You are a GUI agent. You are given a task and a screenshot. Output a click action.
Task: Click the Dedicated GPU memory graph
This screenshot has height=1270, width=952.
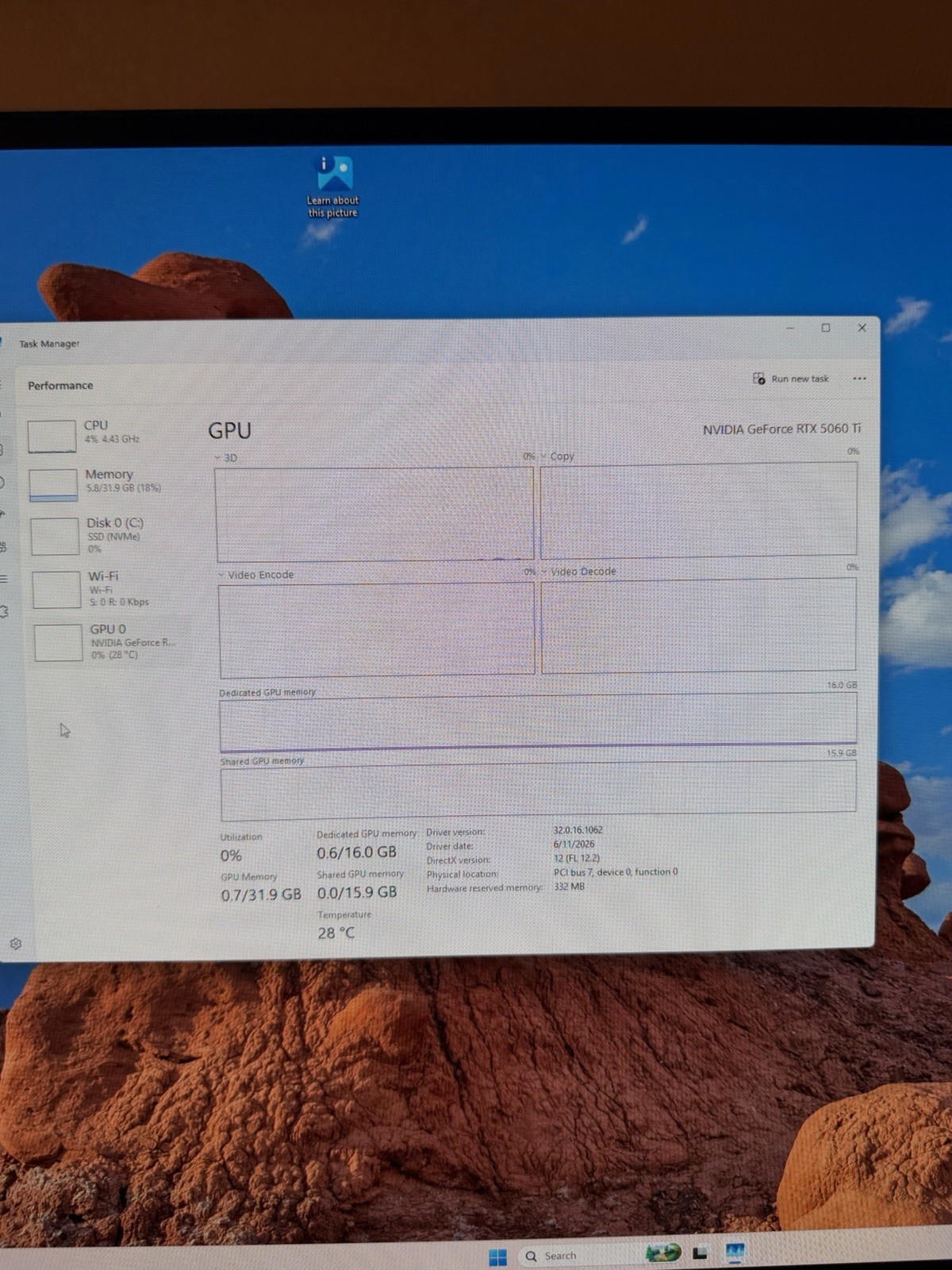(x=538, y=722)
